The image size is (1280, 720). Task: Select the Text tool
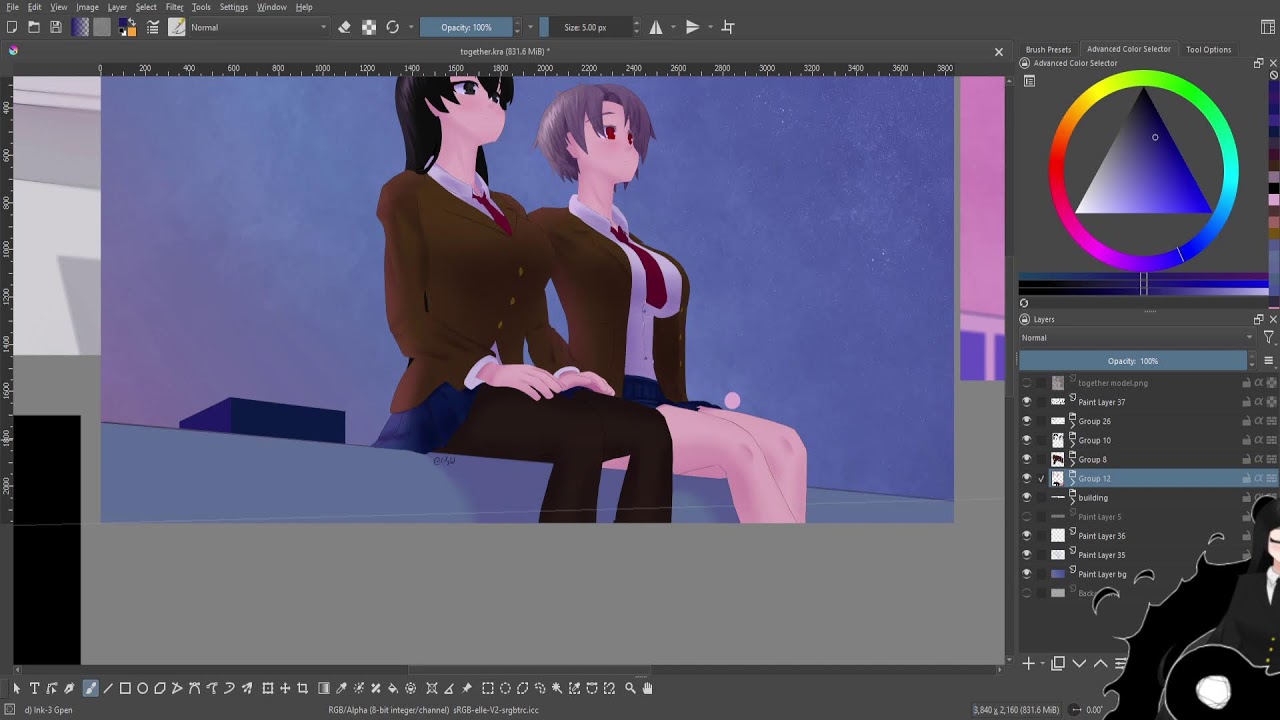click(34, 688)
